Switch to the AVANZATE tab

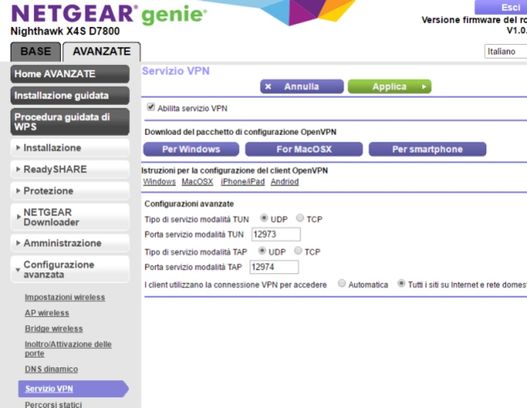coord(102,51)
